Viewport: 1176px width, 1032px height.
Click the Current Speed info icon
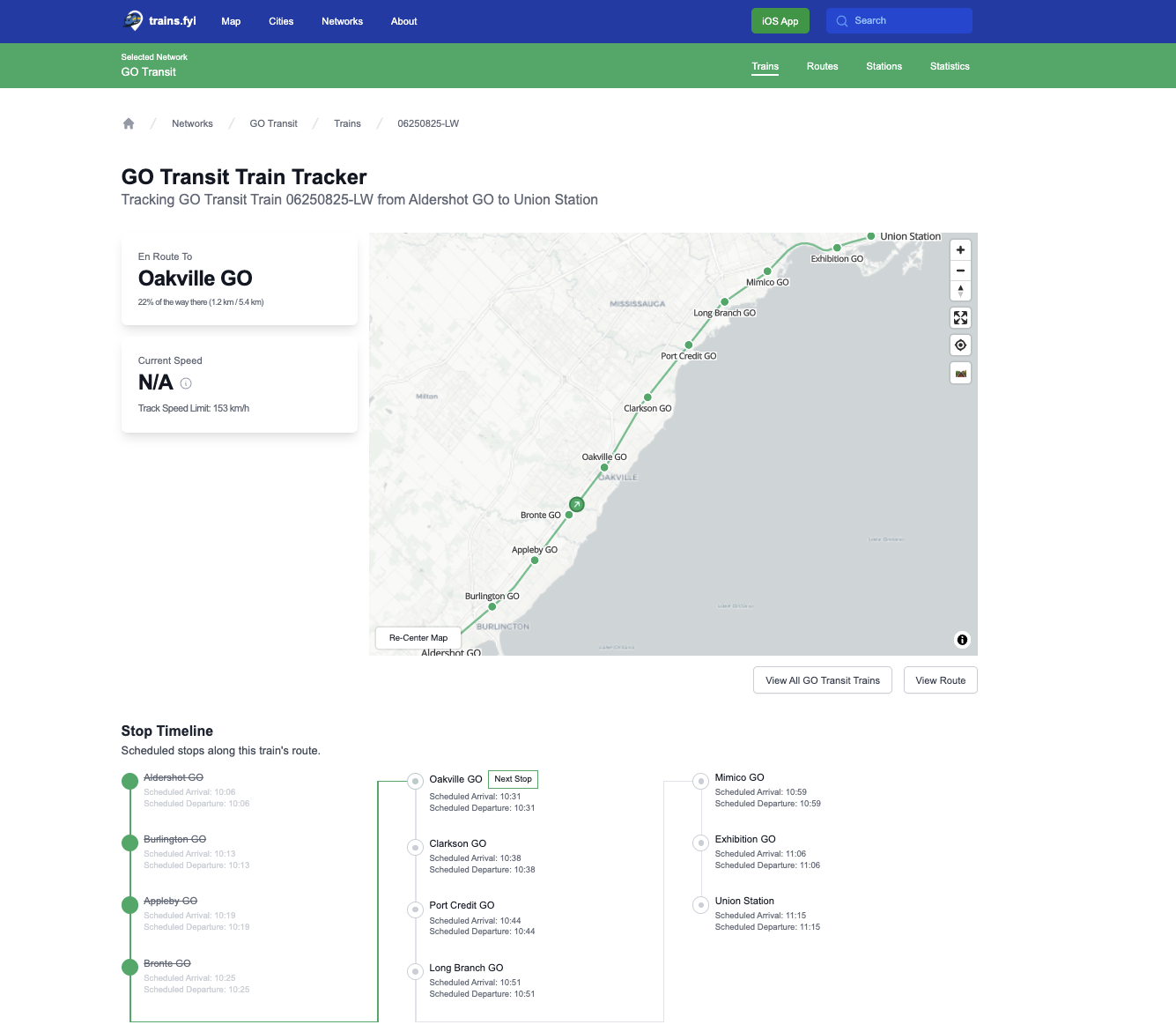click(186, 382)
